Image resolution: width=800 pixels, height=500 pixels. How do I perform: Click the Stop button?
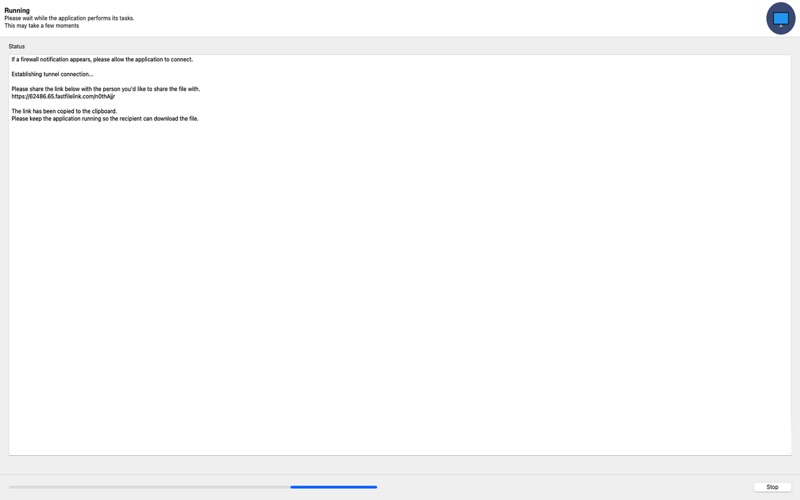pyautogui.click(x=772, y=487)
